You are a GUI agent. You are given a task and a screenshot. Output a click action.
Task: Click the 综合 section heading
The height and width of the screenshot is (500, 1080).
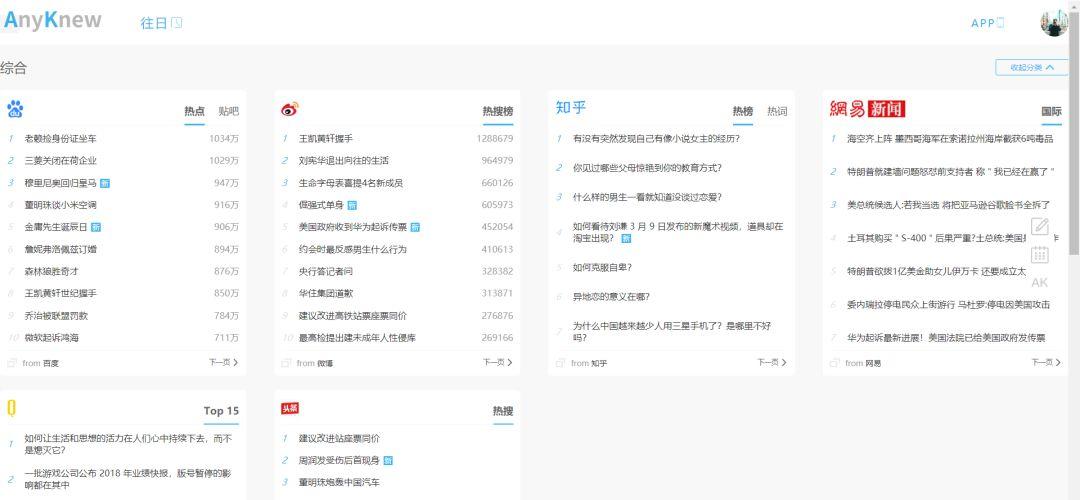pos(14,68)
